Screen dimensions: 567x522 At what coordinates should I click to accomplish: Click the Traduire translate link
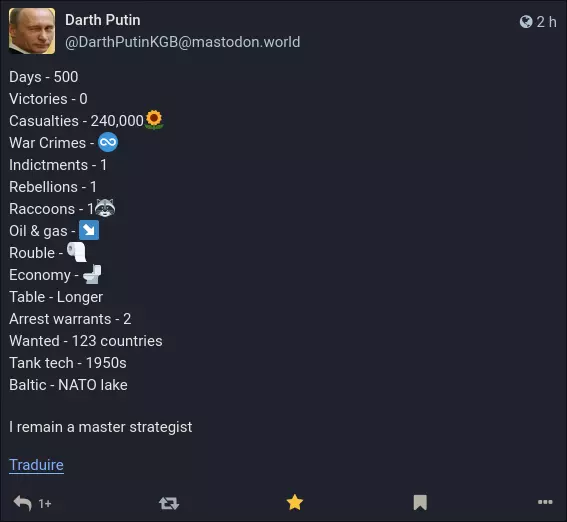click(36, 465)
